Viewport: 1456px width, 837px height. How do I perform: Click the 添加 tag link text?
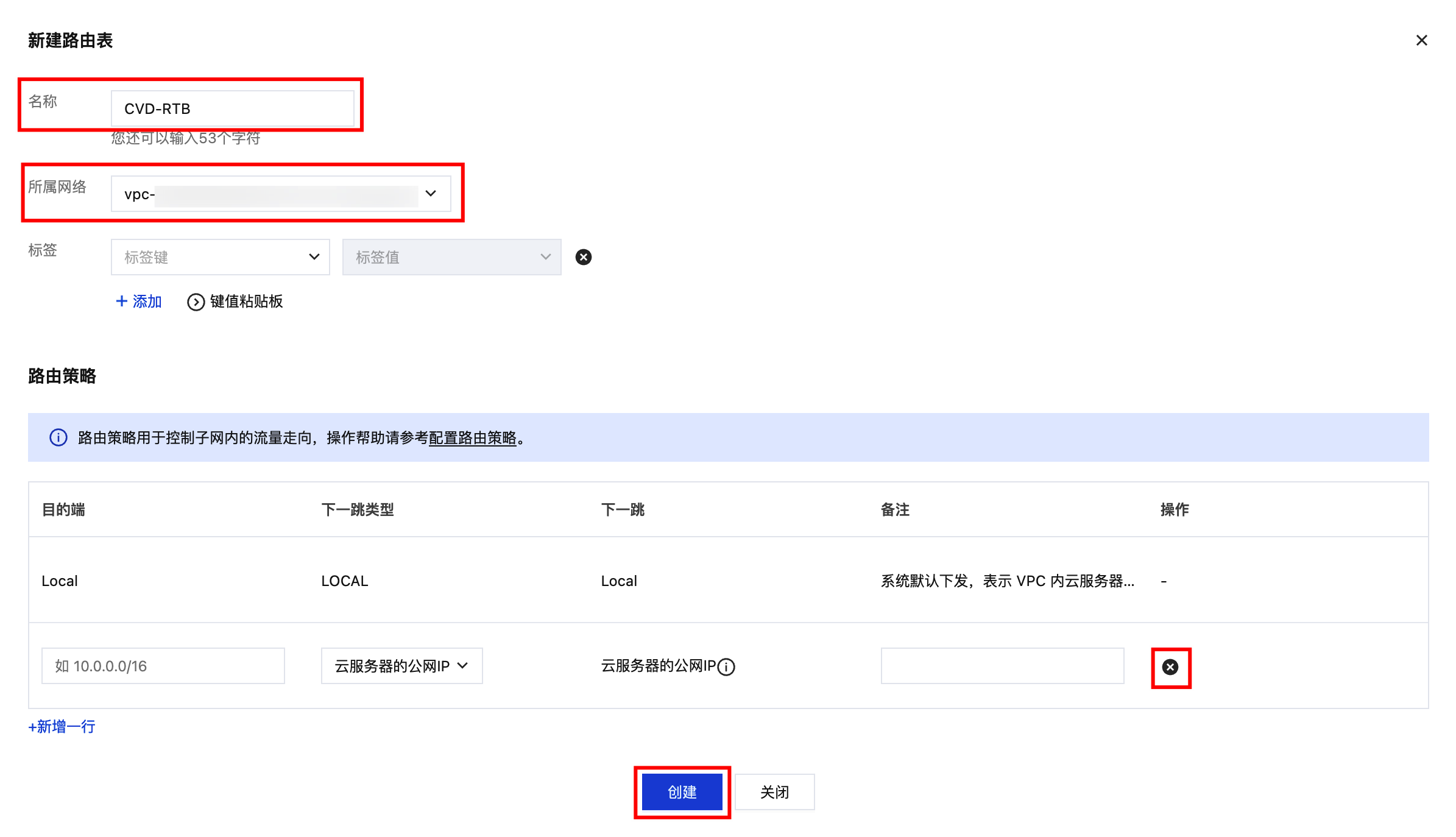coord(147,301)
